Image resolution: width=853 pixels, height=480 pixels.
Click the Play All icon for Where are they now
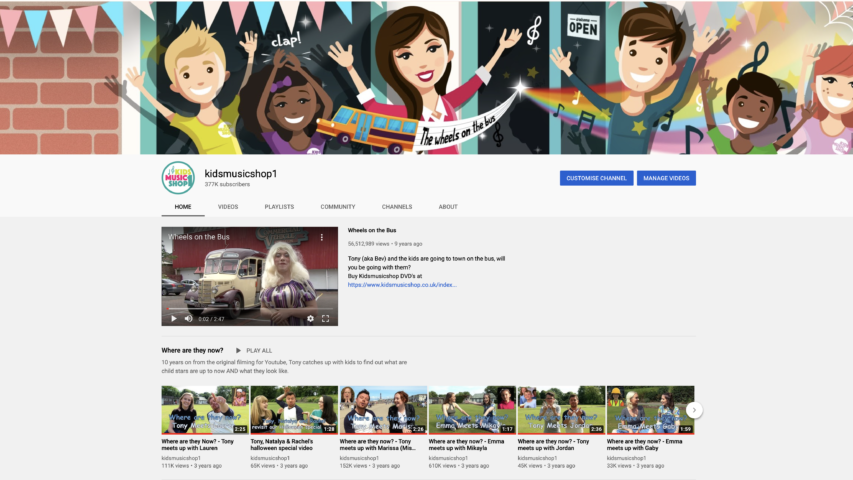coord(238,350)
